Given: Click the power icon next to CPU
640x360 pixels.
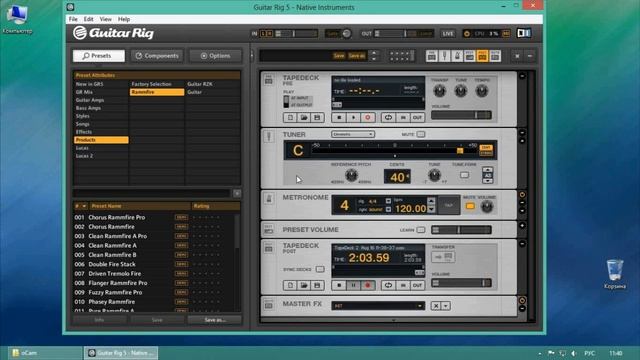Looking at the screenshot, I should click(467, 33).
